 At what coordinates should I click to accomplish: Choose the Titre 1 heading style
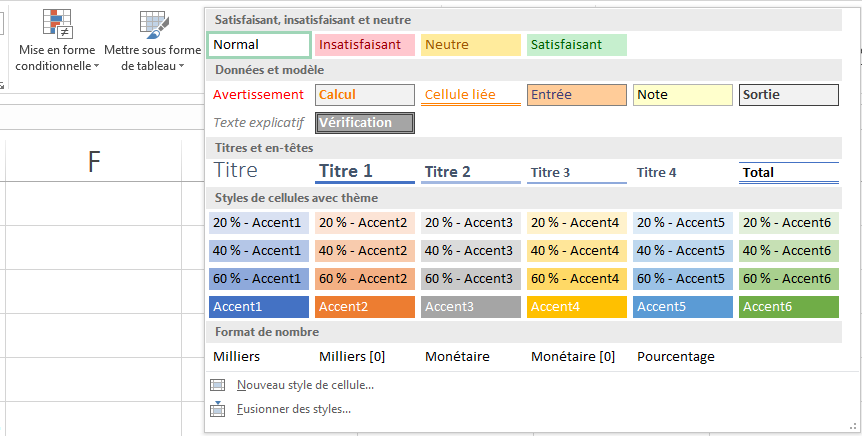(x=365, y=172)
